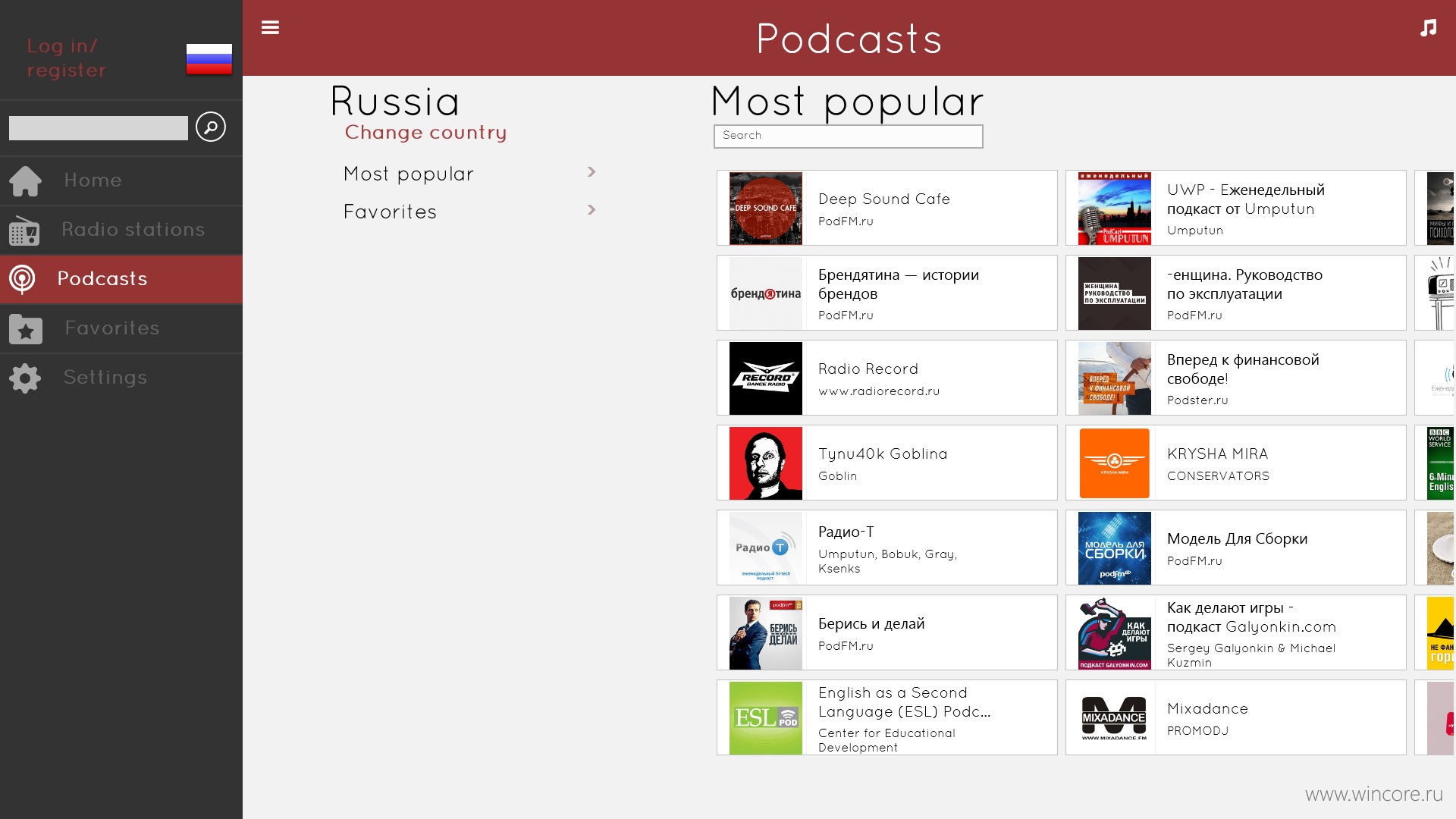1456x819 pixels.
Task: Open Settings in the sidebar
Action: 121,378
